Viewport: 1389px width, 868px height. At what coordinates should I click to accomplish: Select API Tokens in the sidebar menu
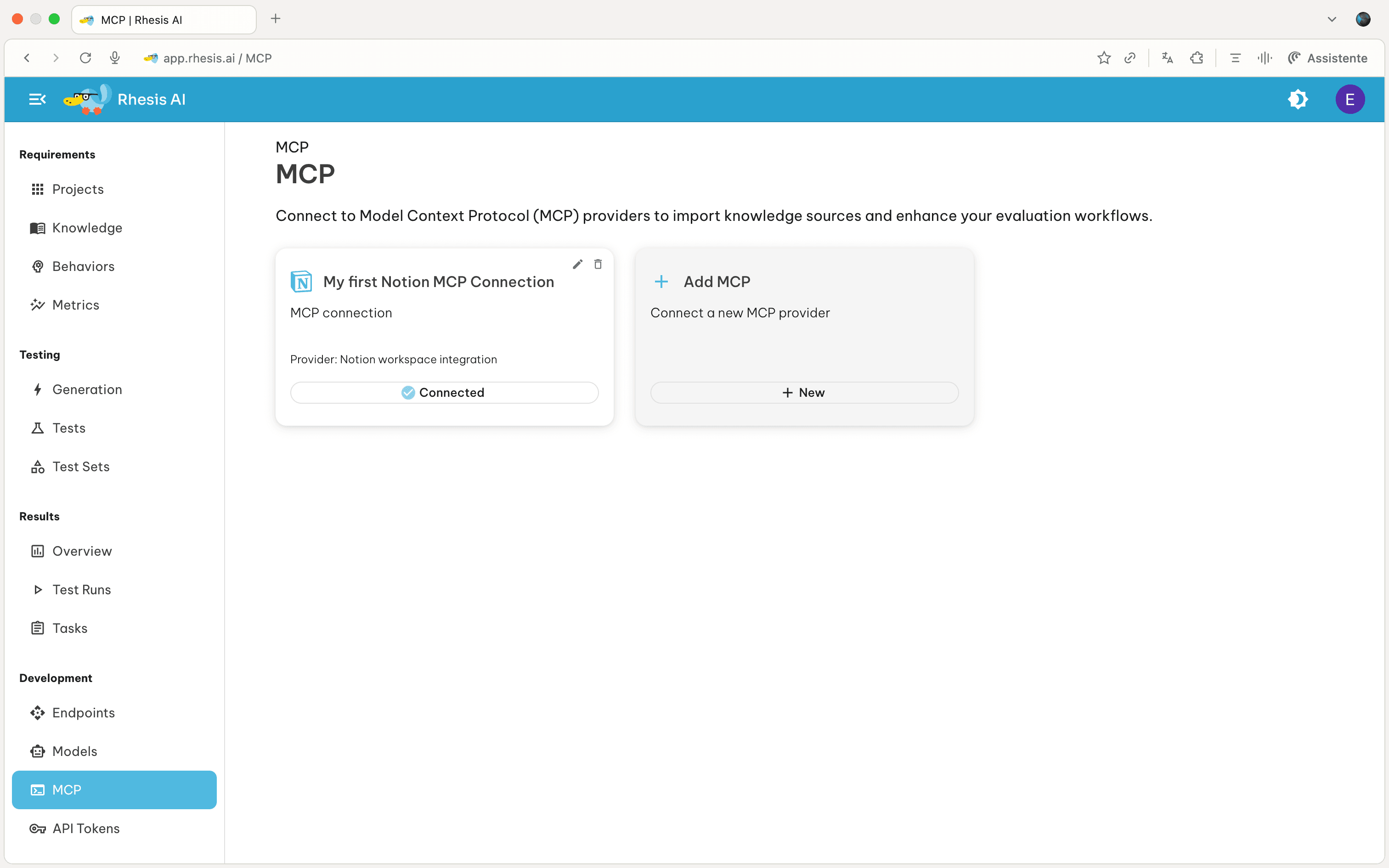tap(85, 828)
